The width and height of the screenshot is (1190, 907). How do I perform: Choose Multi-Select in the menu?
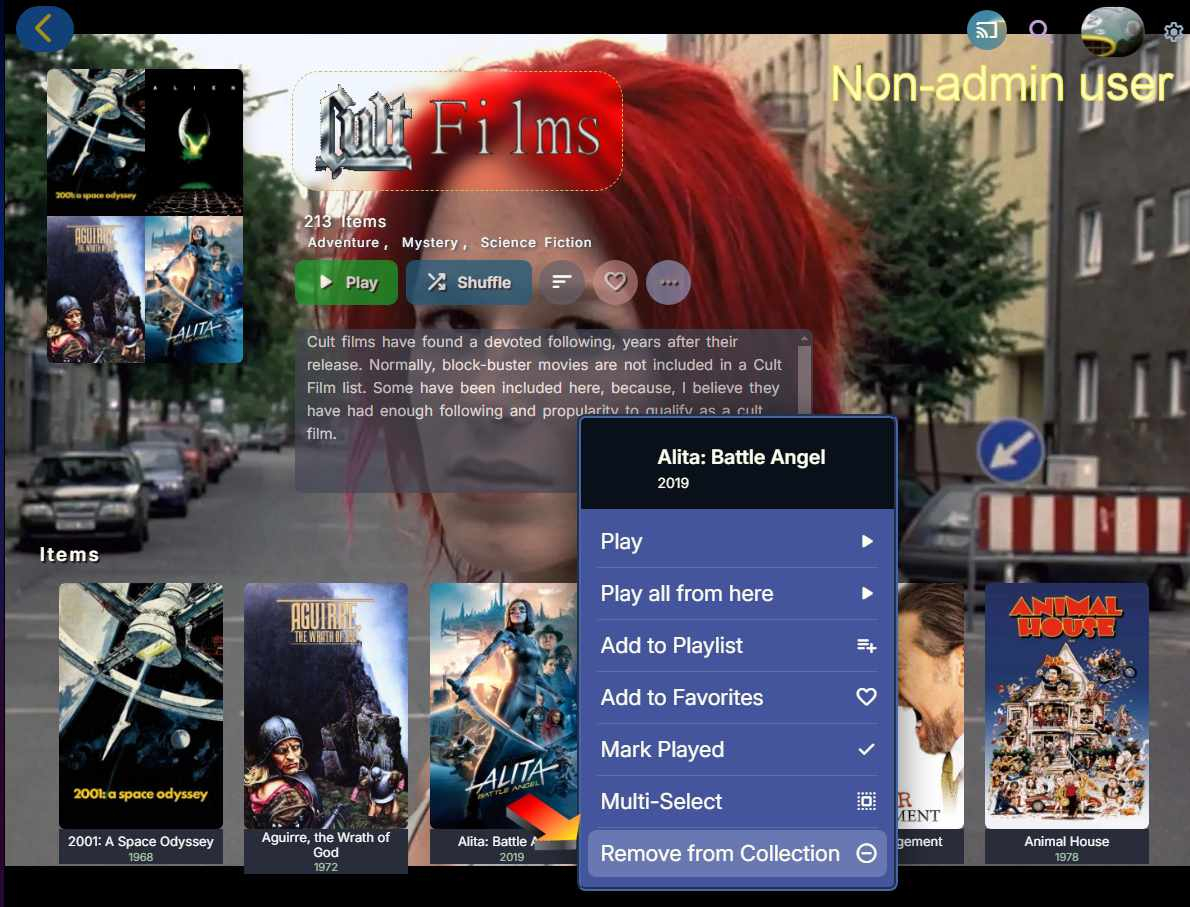point(737,801)
